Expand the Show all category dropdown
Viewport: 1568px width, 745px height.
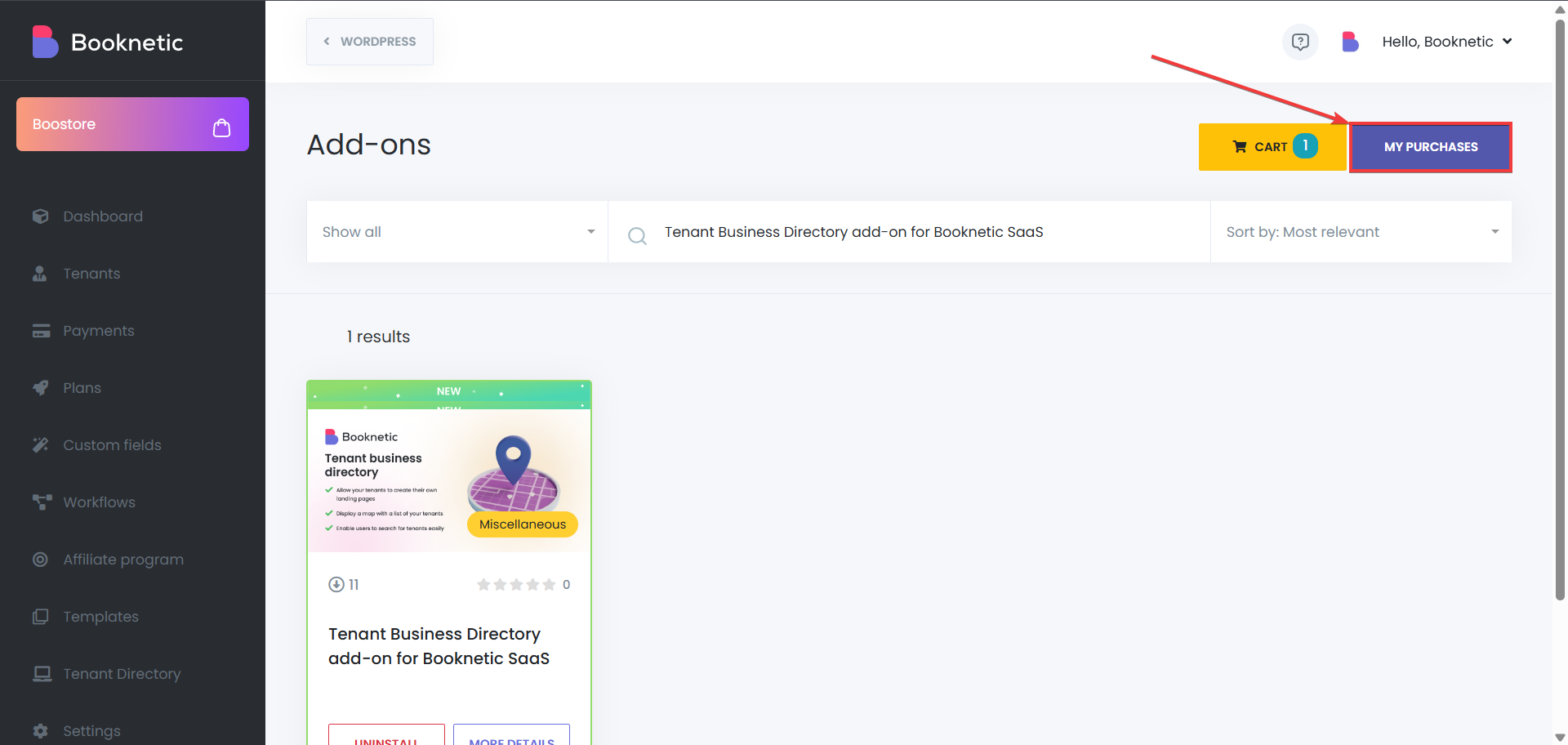coord(457,232)
